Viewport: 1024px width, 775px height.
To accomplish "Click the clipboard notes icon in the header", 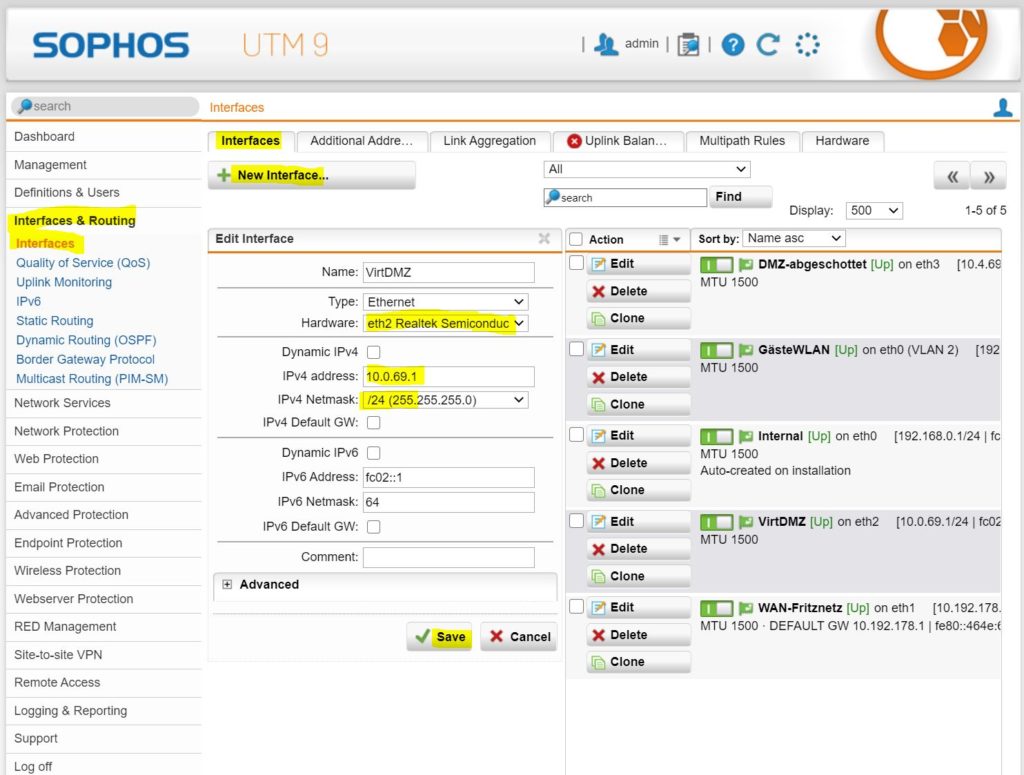I will coord(689,43).
